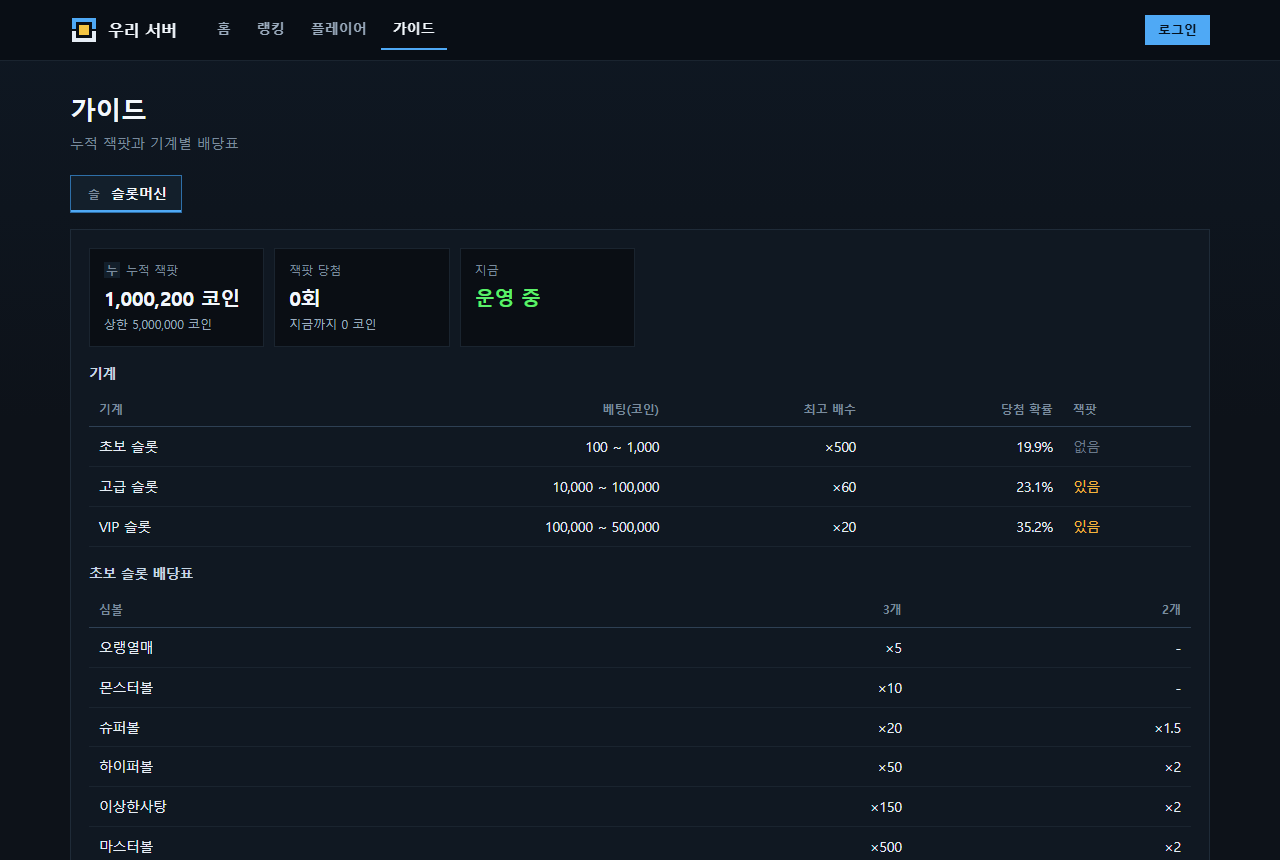Click the VIP 슬롯 row name
Screen dimensions: 1280x860
tap(125, 527)
